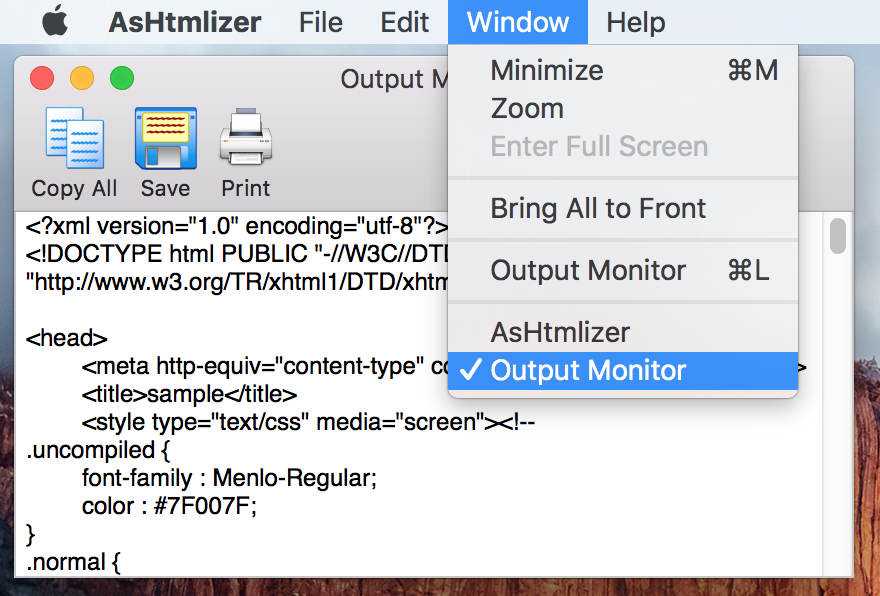Click the Print label under printer
880x596 pixels.
coord(245,189)
